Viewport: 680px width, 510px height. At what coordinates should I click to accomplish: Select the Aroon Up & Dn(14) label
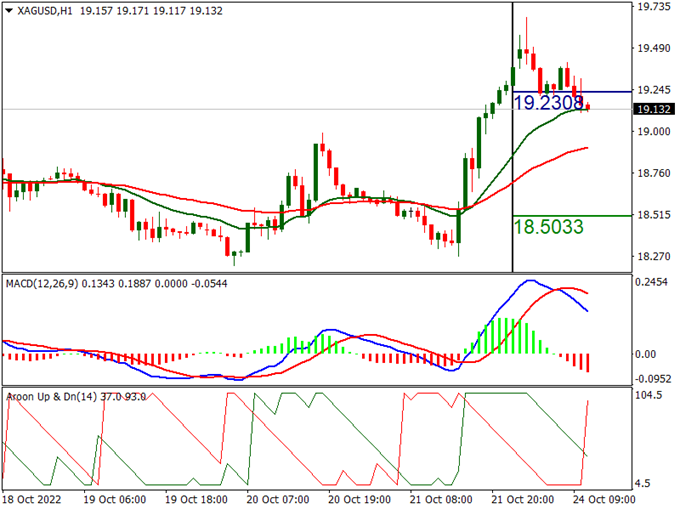pyautogui.click(x=52, y=396)
